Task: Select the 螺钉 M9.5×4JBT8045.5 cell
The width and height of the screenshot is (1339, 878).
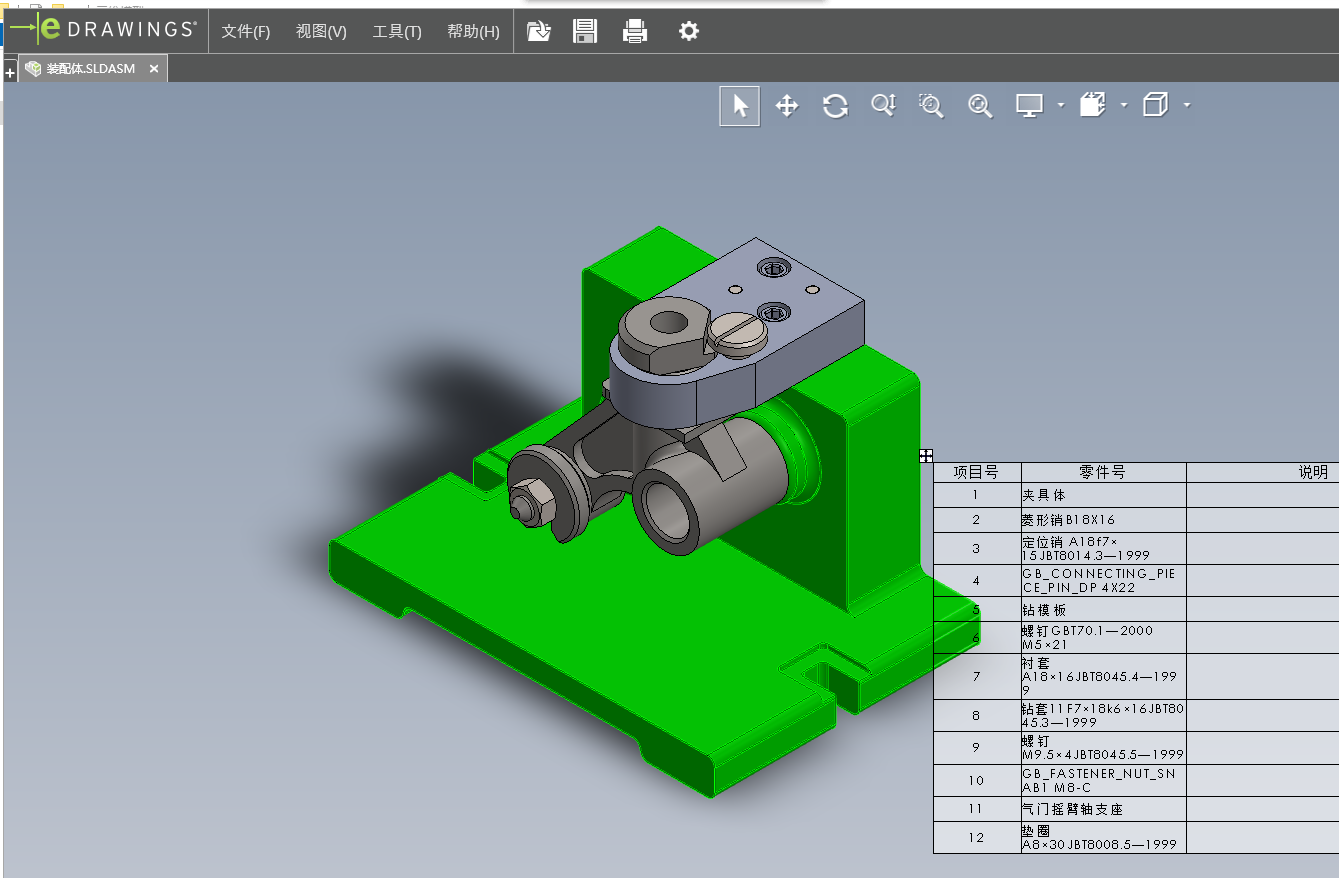Action: 1103,748
